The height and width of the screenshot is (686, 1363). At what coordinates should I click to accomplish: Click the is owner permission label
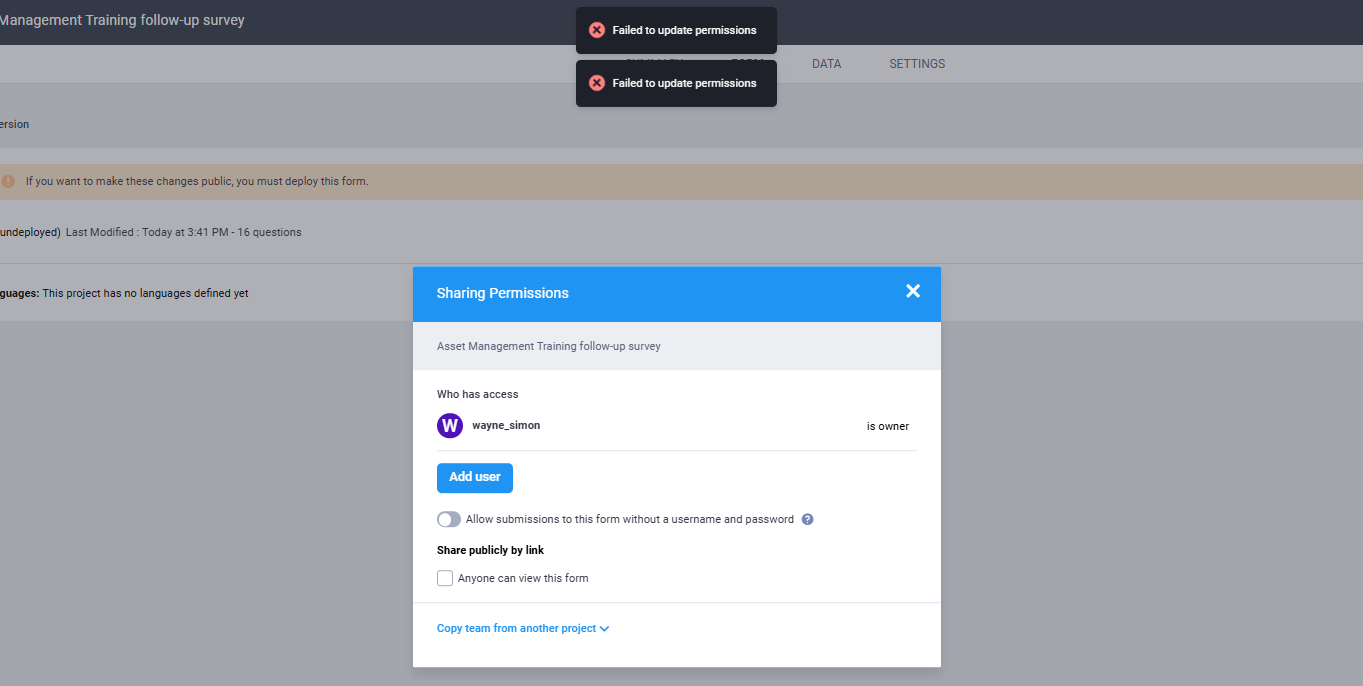tap(887, 426)
